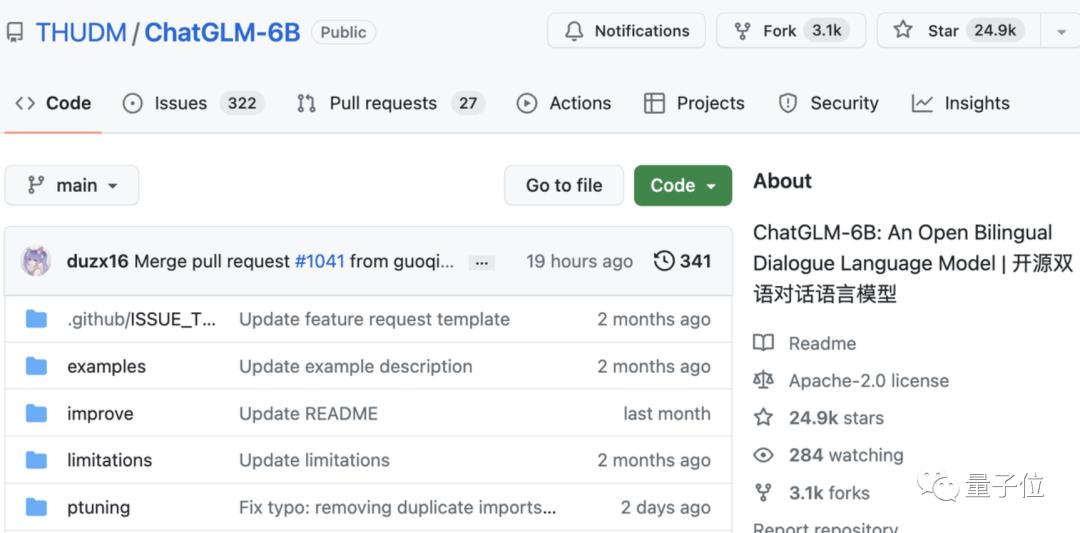Click the scales Apache-2.0 license icon
Image resolution: width=1080 pixels, height=533 pixels.
tap(763, 380)
